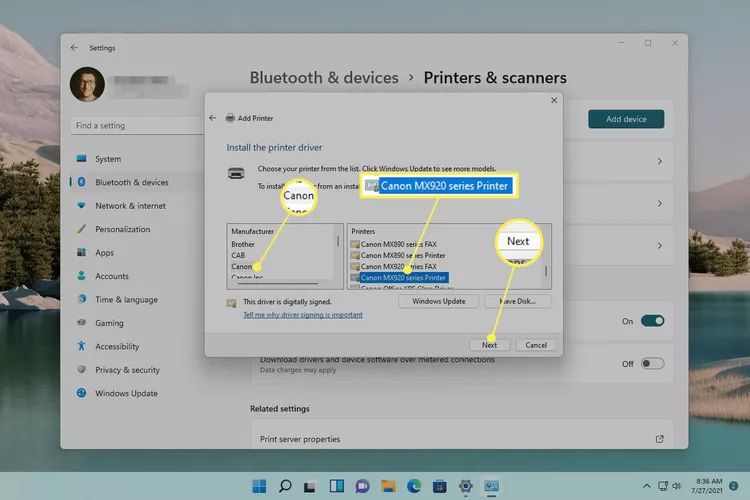Open taskbar Search

tap(285, 486)
